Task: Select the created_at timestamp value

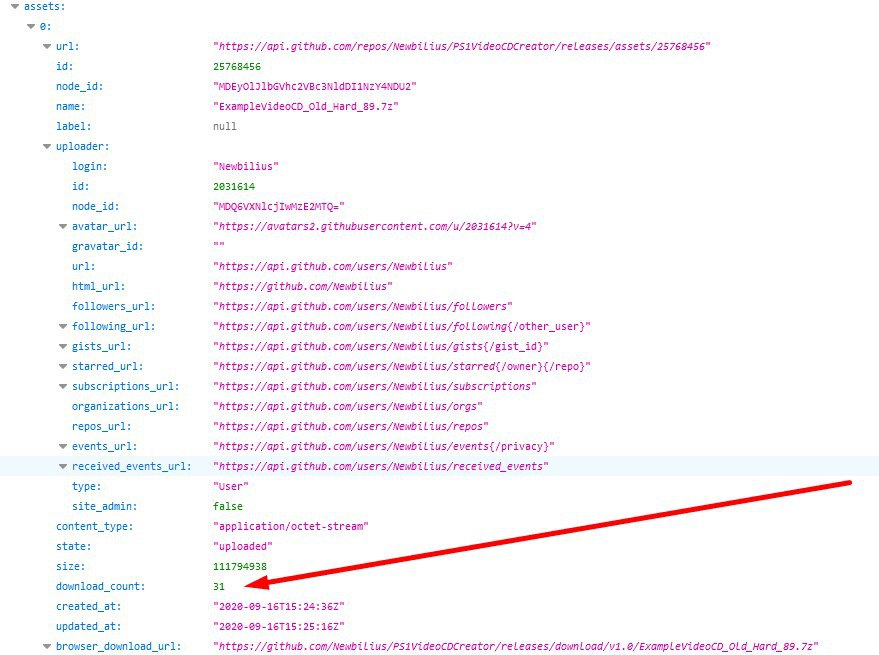Action: [x=279, y=606]
